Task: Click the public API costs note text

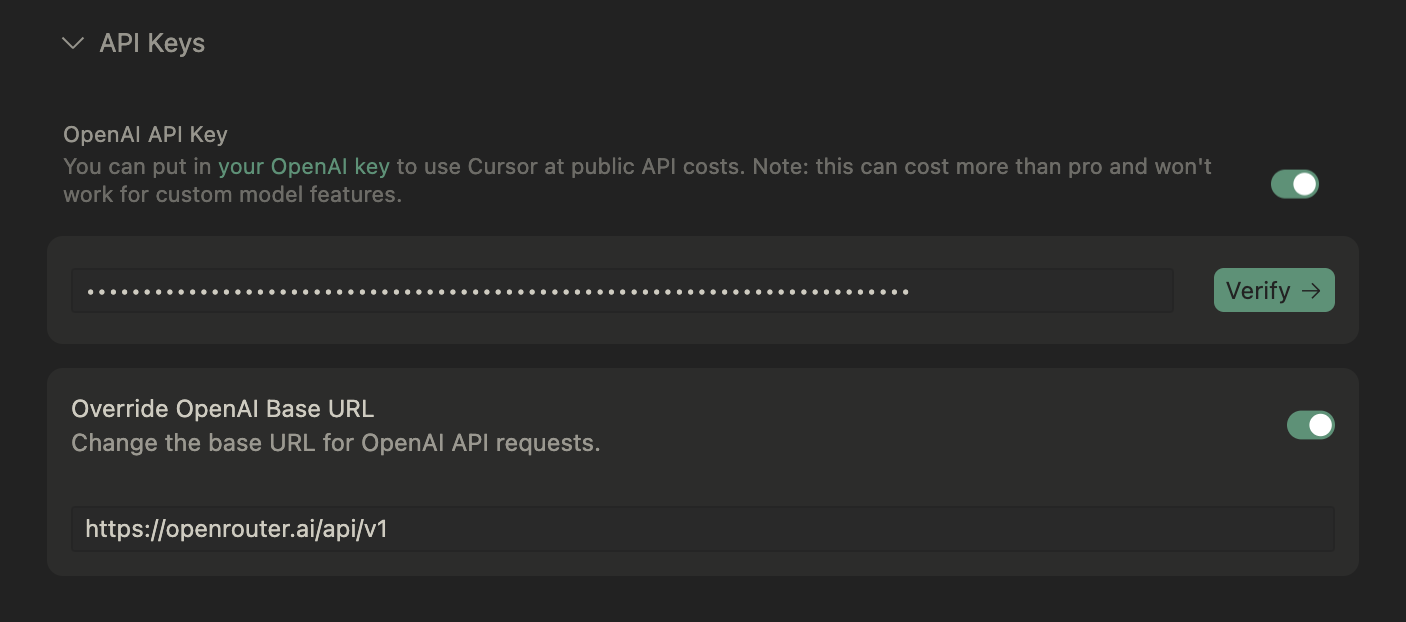Action: (637, 166)
